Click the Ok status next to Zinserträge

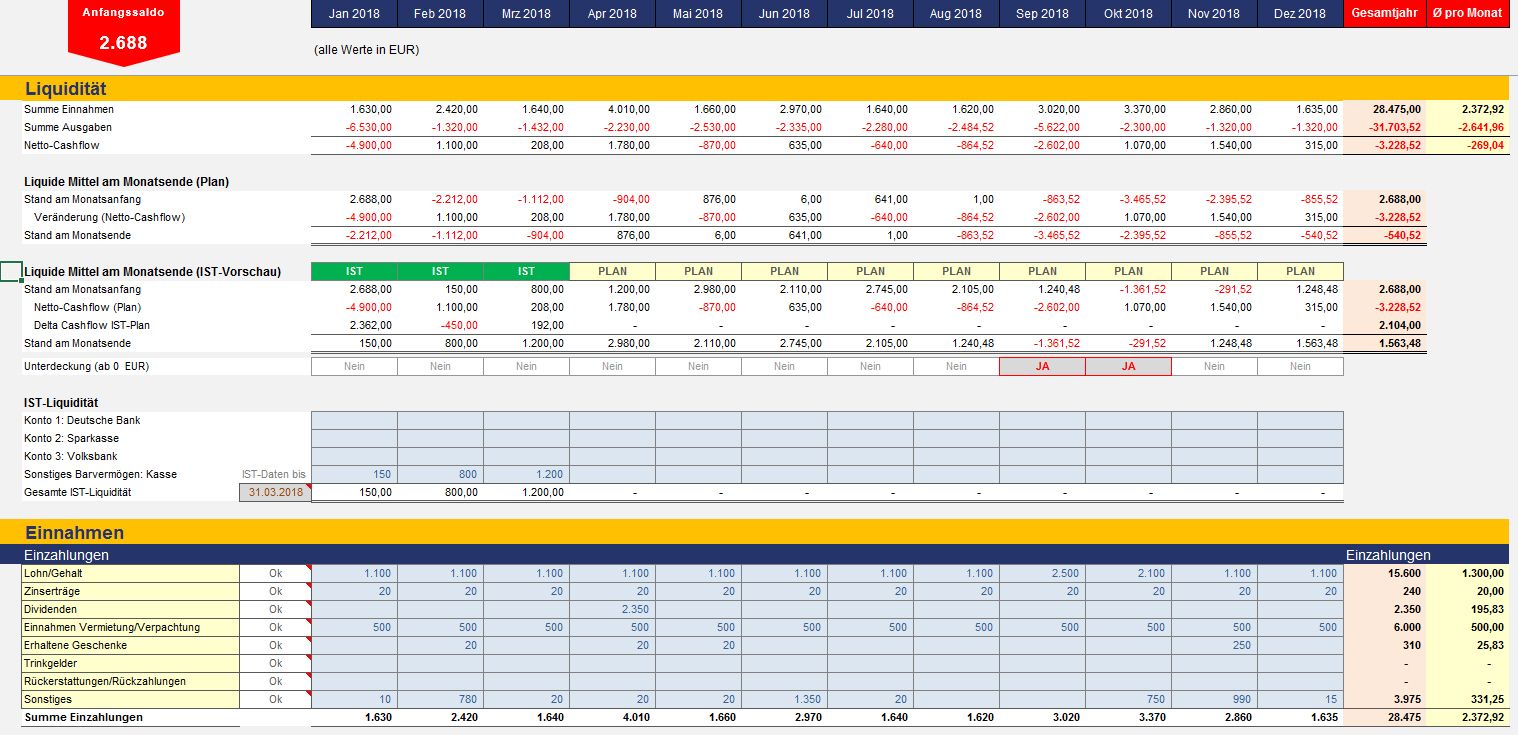pos(276,591)
